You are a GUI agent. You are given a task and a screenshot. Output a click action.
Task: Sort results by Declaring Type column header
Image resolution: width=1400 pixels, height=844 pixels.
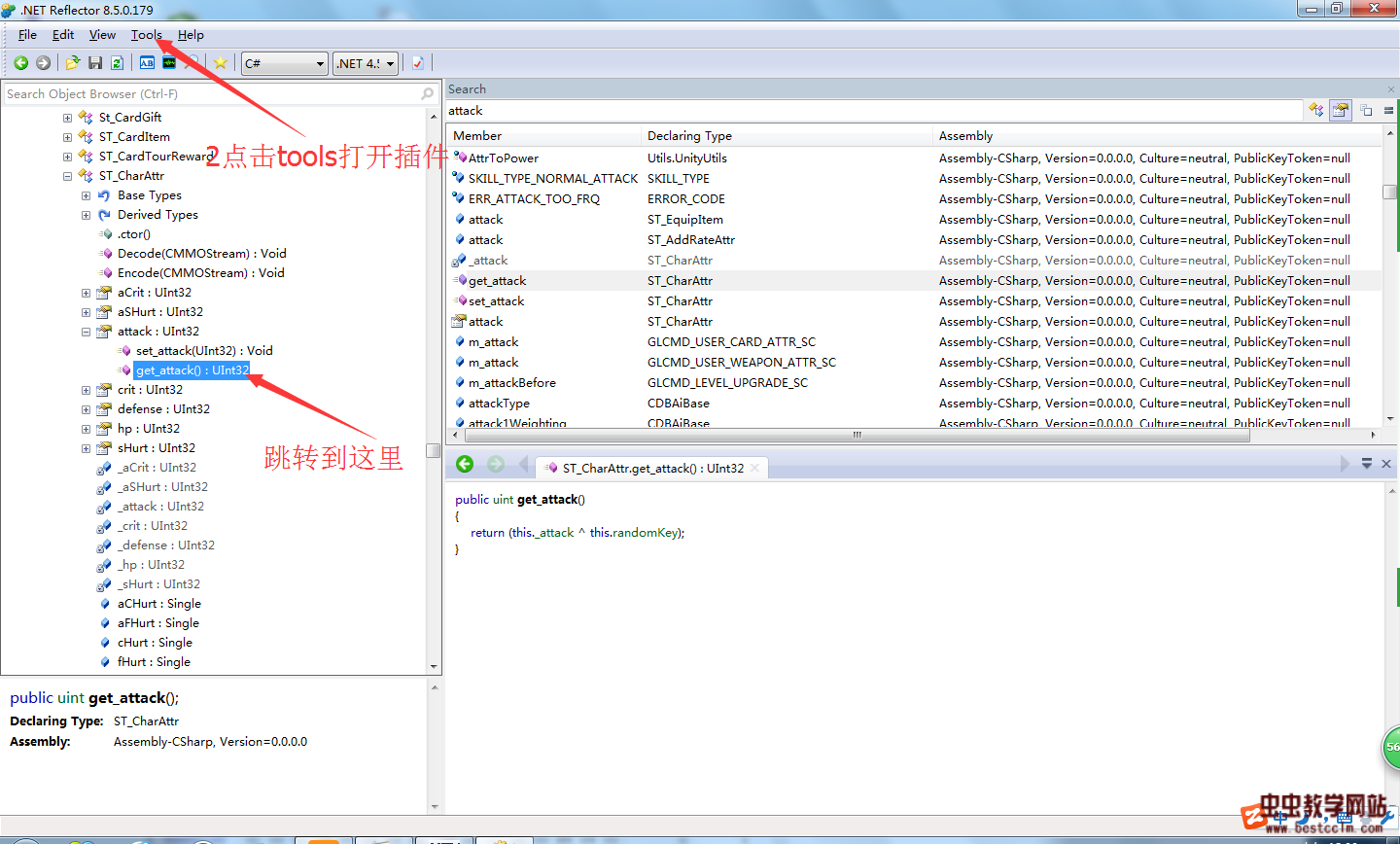[787, 136]
